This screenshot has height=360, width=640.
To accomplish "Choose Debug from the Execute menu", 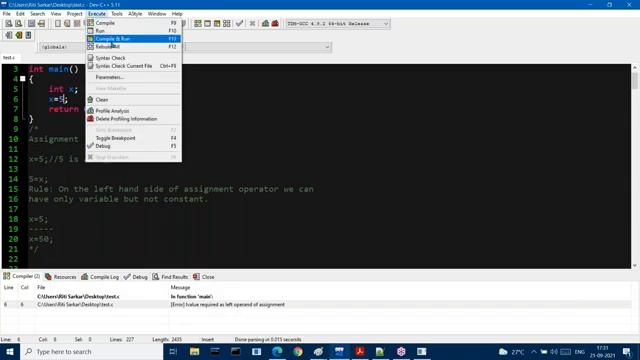I will tap(133, 146).
